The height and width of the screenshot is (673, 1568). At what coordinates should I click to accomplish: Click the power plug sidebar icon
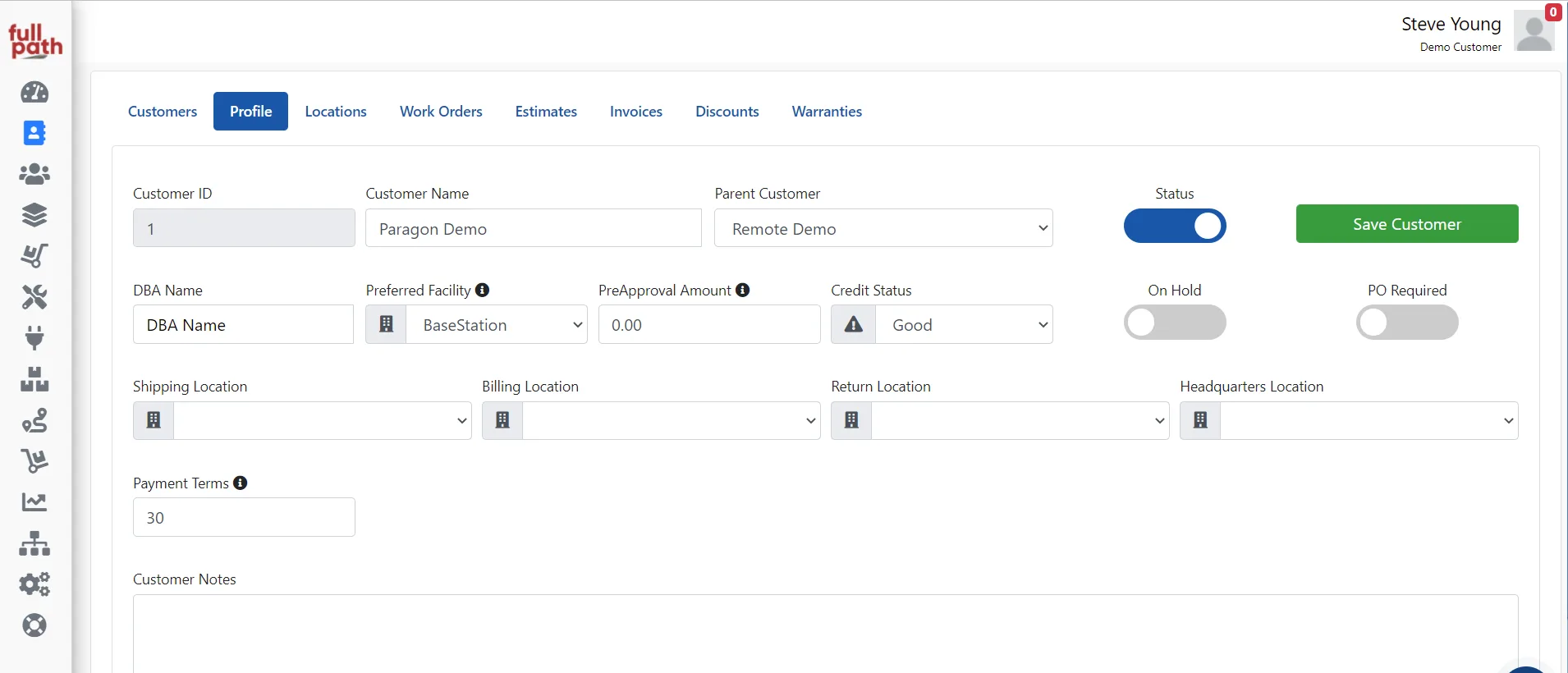pyautogui.click(x=34, y=338)
